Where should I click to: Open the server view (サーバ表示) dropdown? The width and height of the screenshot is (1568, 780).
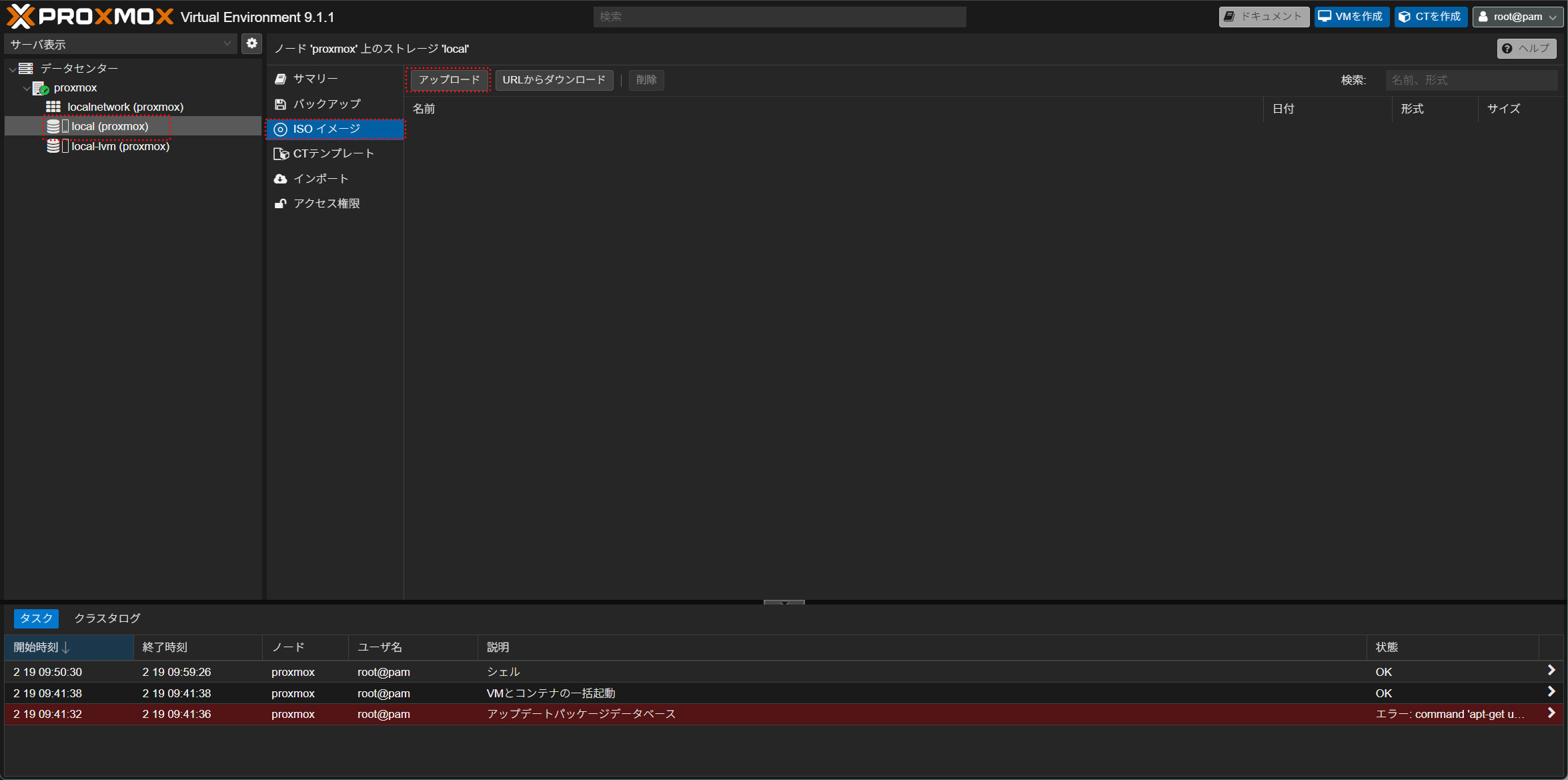121,44
